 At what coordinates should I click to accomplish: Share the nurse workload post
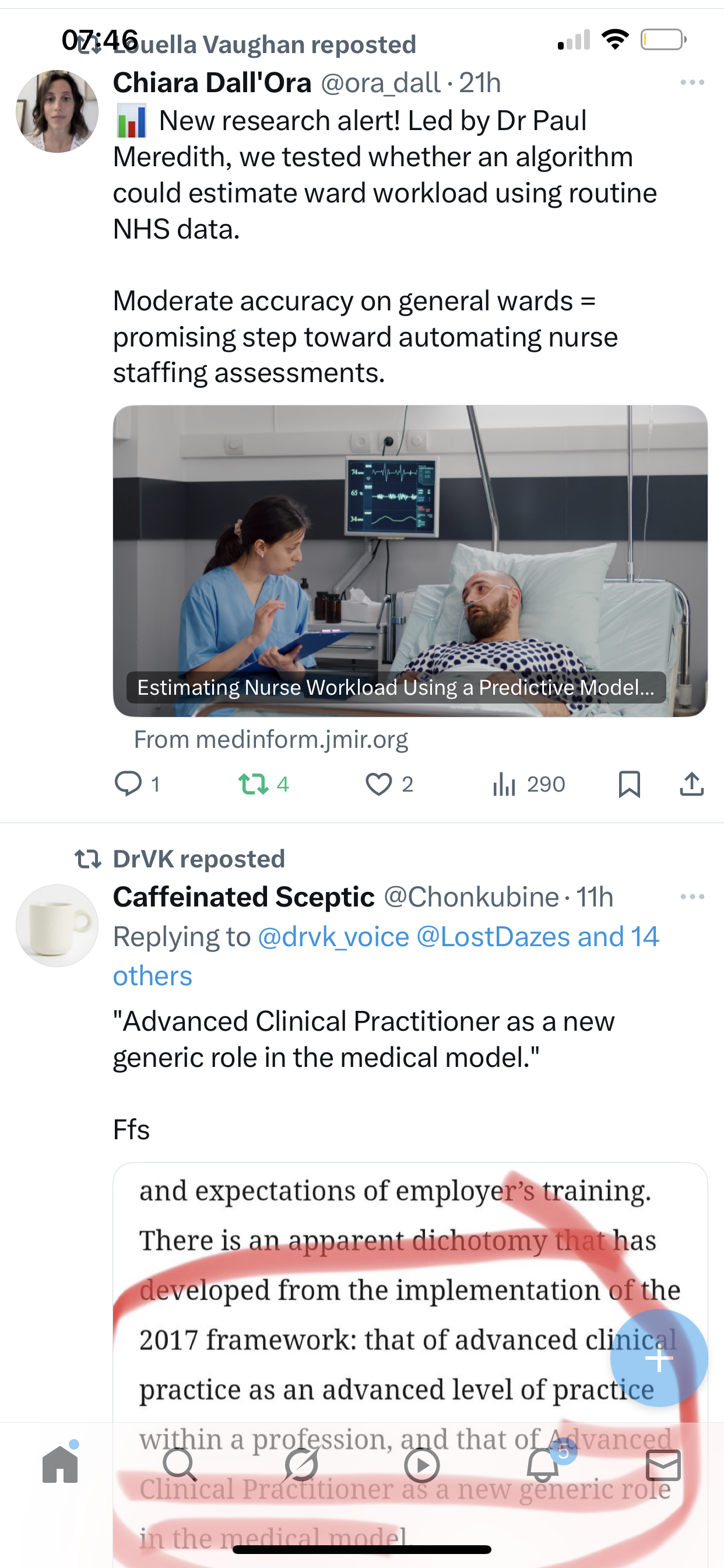(691, 783)
